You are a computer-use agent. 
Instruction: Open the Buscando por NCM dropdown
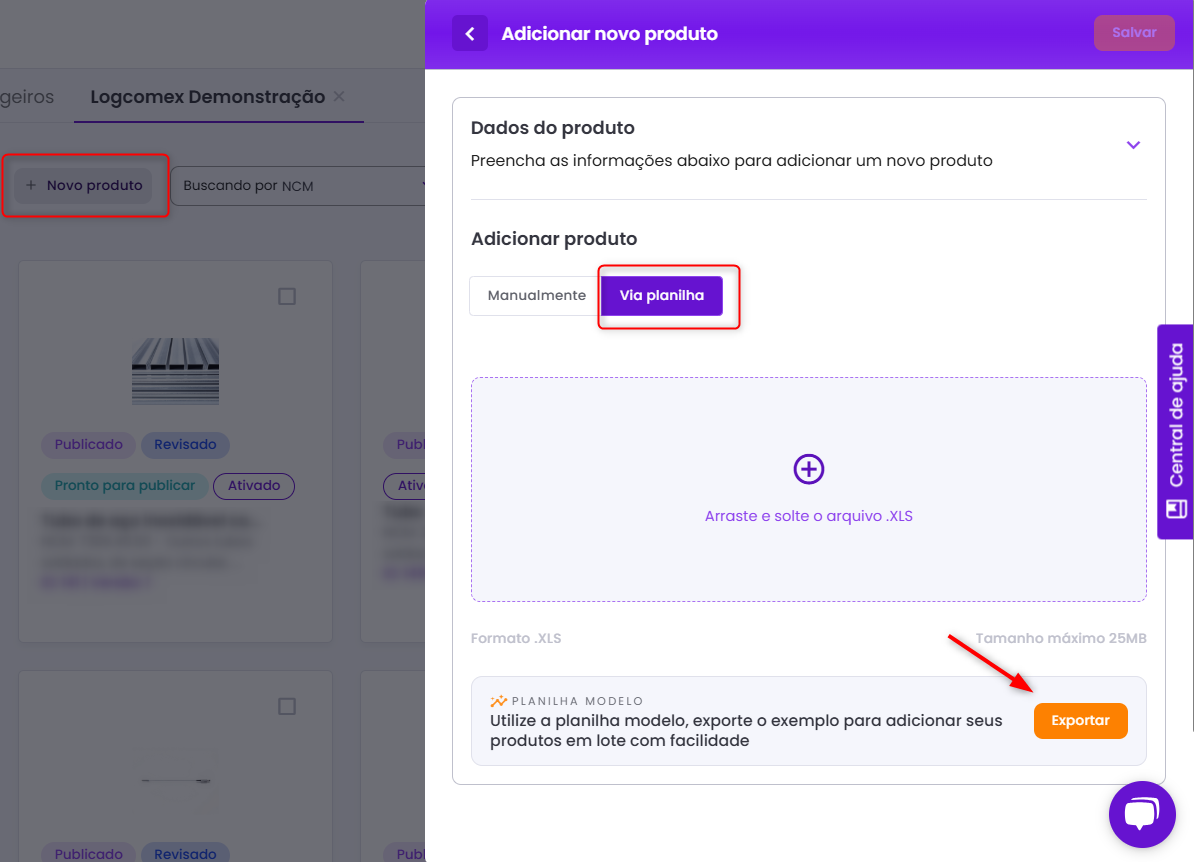[x=300, y=186]
